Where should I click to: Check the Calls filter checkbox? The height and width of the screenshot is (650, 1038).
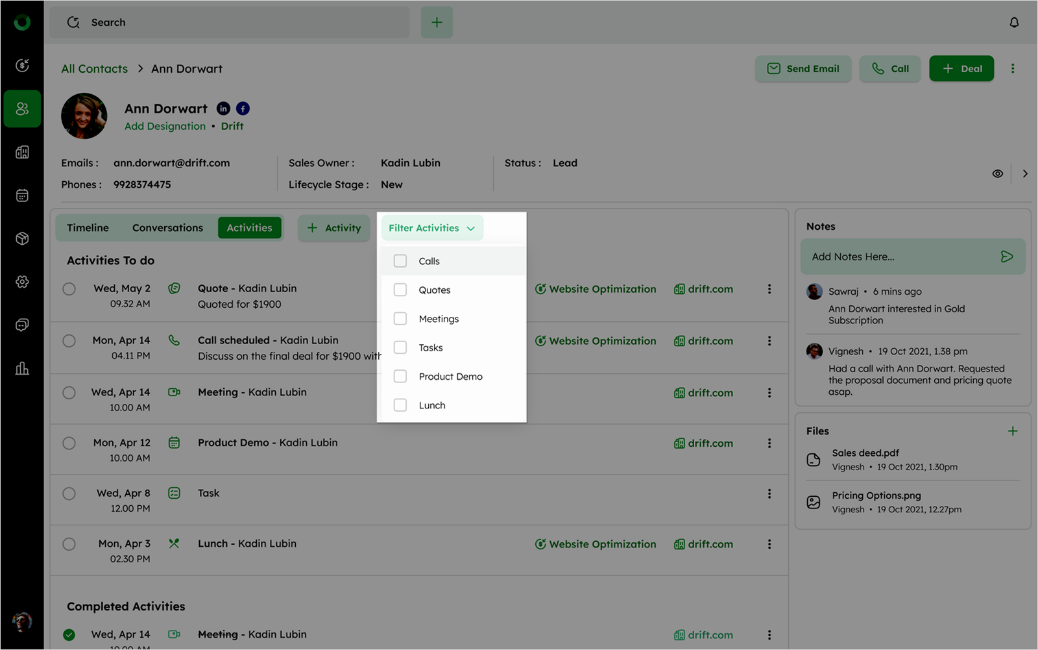pyautogui.click(x=400, y=261)
